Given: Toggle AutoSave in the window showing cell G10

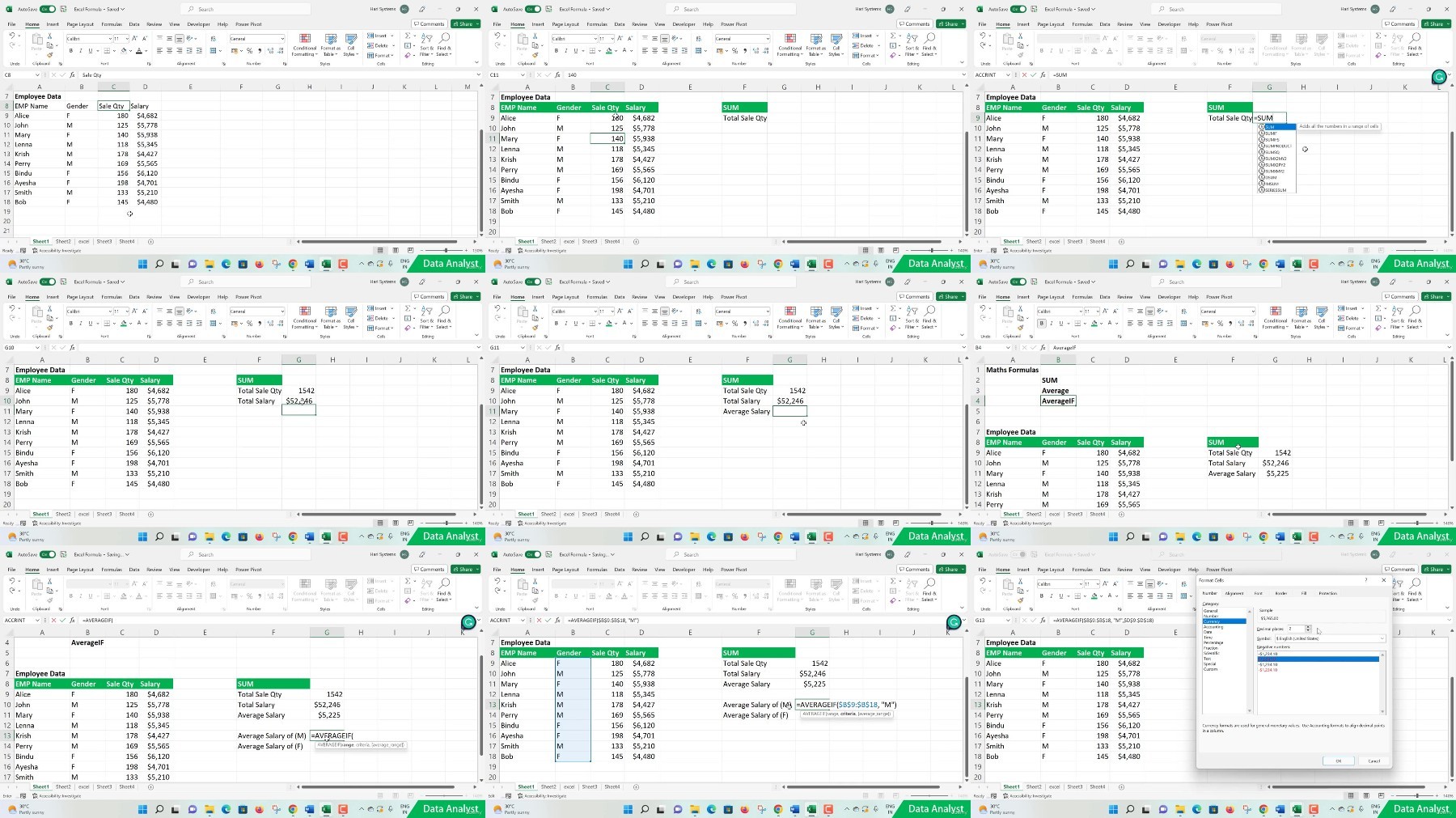Looking at the screenshot, I should [x=47, y=282].
